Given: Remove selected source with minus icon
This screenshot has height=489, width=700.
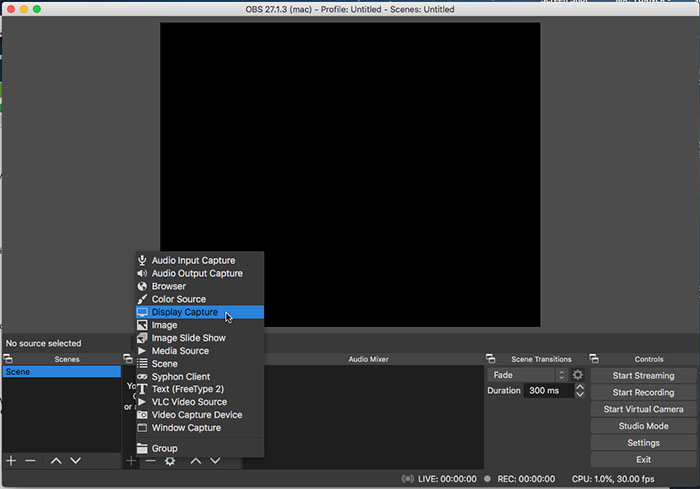Looking at the screenshot, I should pyautogui.click(x=150, y=461).
